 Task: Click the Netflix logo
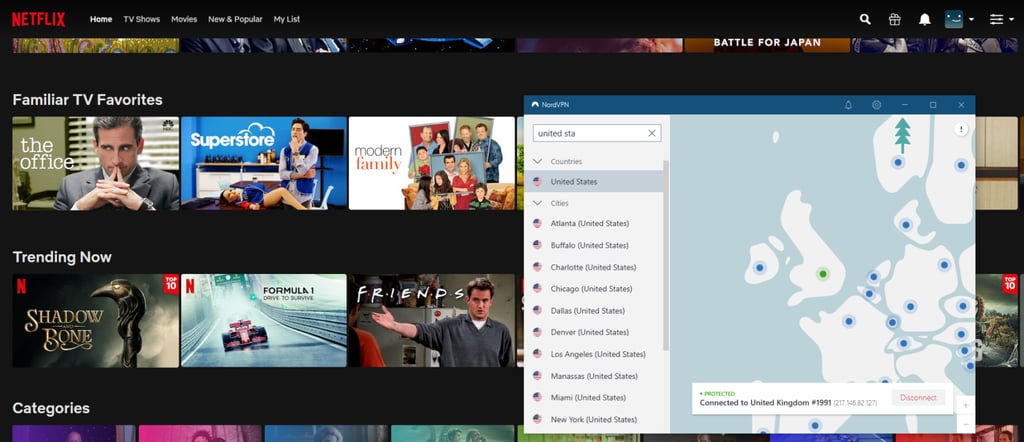coord(39,19)
